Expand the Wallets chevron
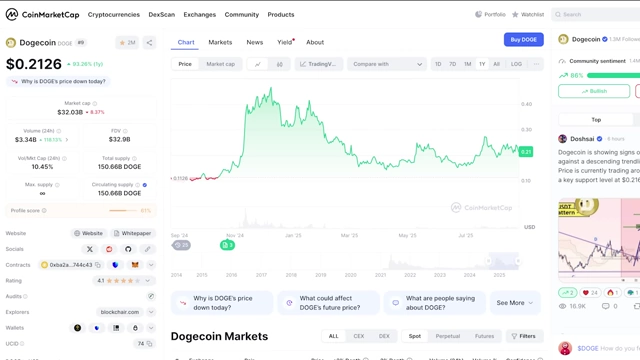This screenshot has height=360, width=640. (x=151, y=328)
